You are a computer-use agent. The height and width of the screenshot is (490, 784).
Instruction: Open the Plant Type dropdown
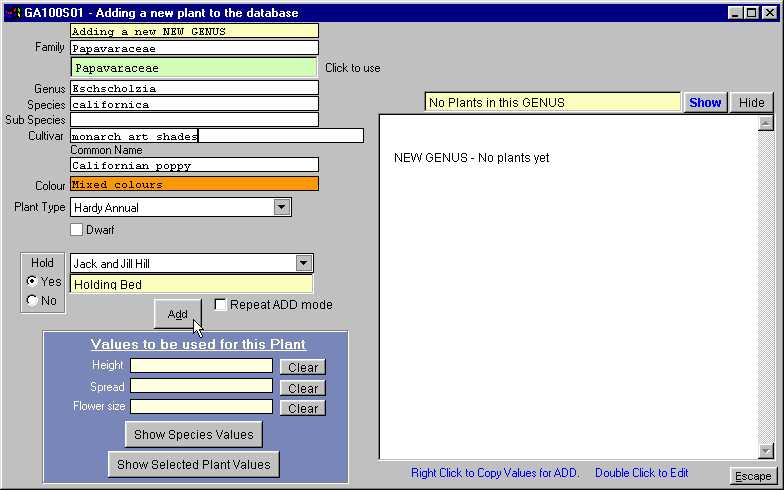282,208
